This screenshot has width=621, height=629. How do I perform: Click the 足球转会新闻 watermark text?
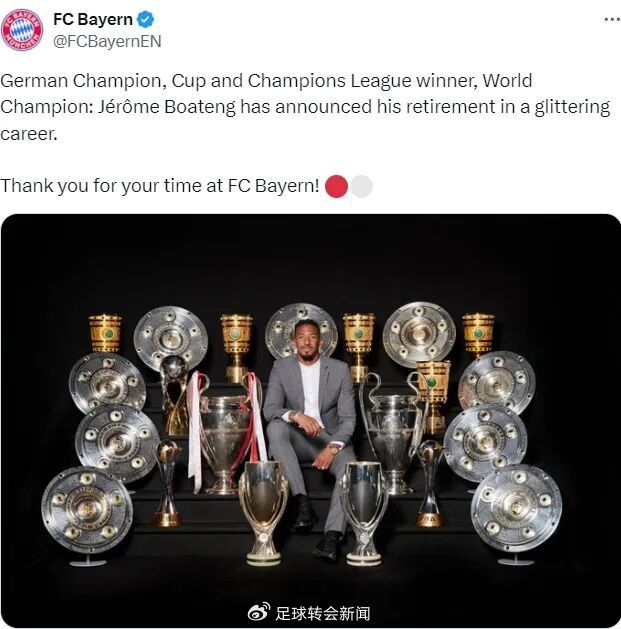point(323,613)
